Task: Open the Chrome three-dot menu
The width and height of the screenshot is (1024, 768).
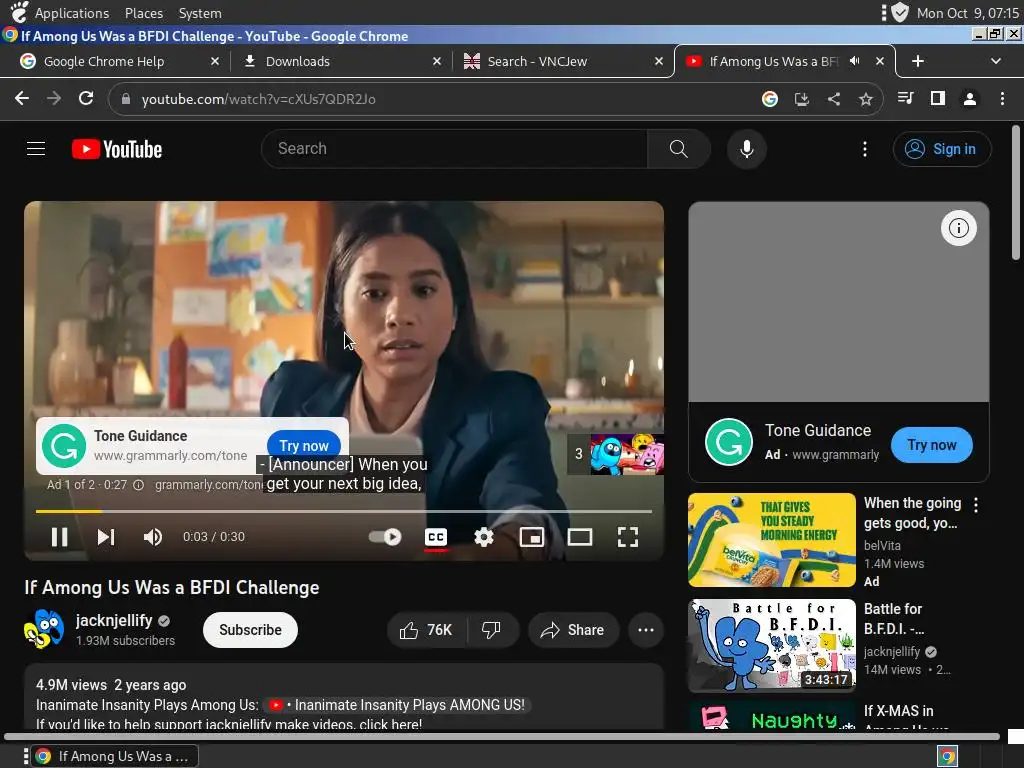Action: [x=1002, y=99]
